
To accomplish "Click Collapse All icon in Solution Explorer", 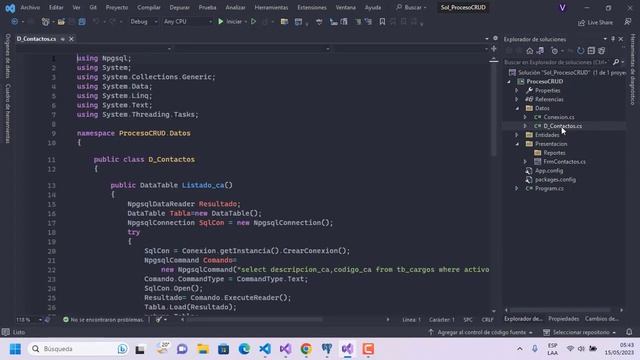I will (591, 51).
